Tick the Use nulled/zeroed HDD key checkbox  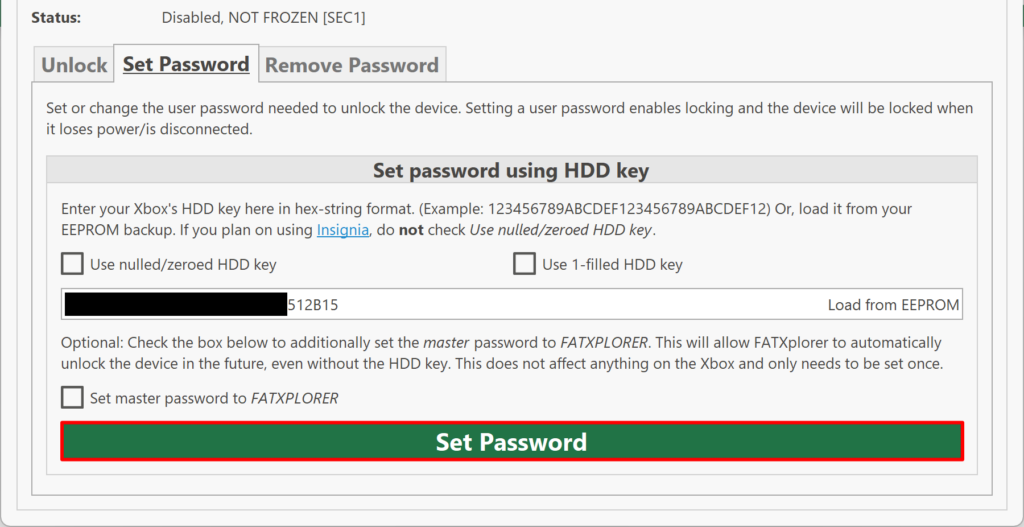(72, 264)
